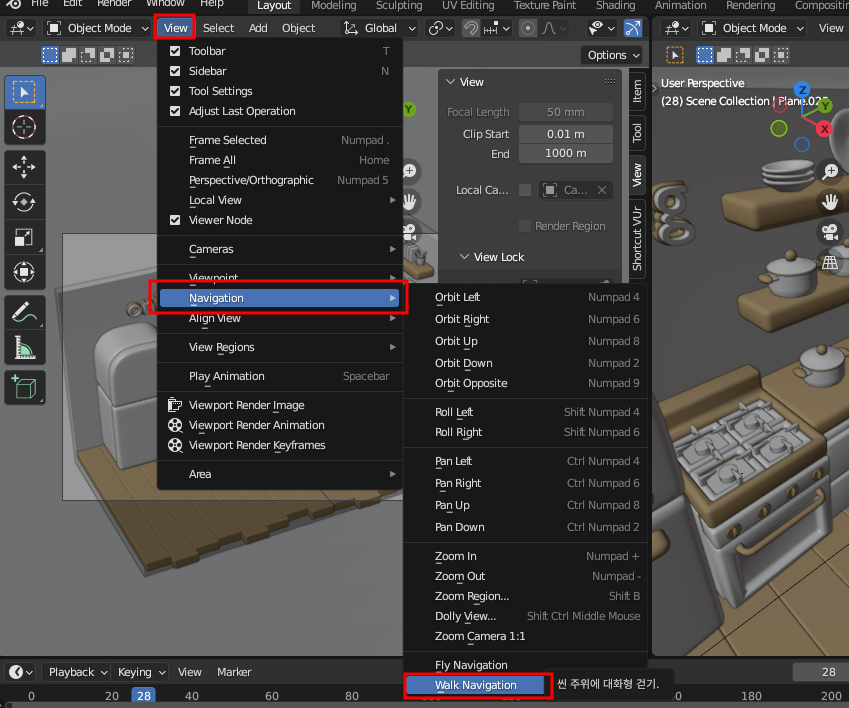The height and width of the screenshot is (708, 849).
Task: Open the Tool sidebar tab
Action: (x=637, y=133)
